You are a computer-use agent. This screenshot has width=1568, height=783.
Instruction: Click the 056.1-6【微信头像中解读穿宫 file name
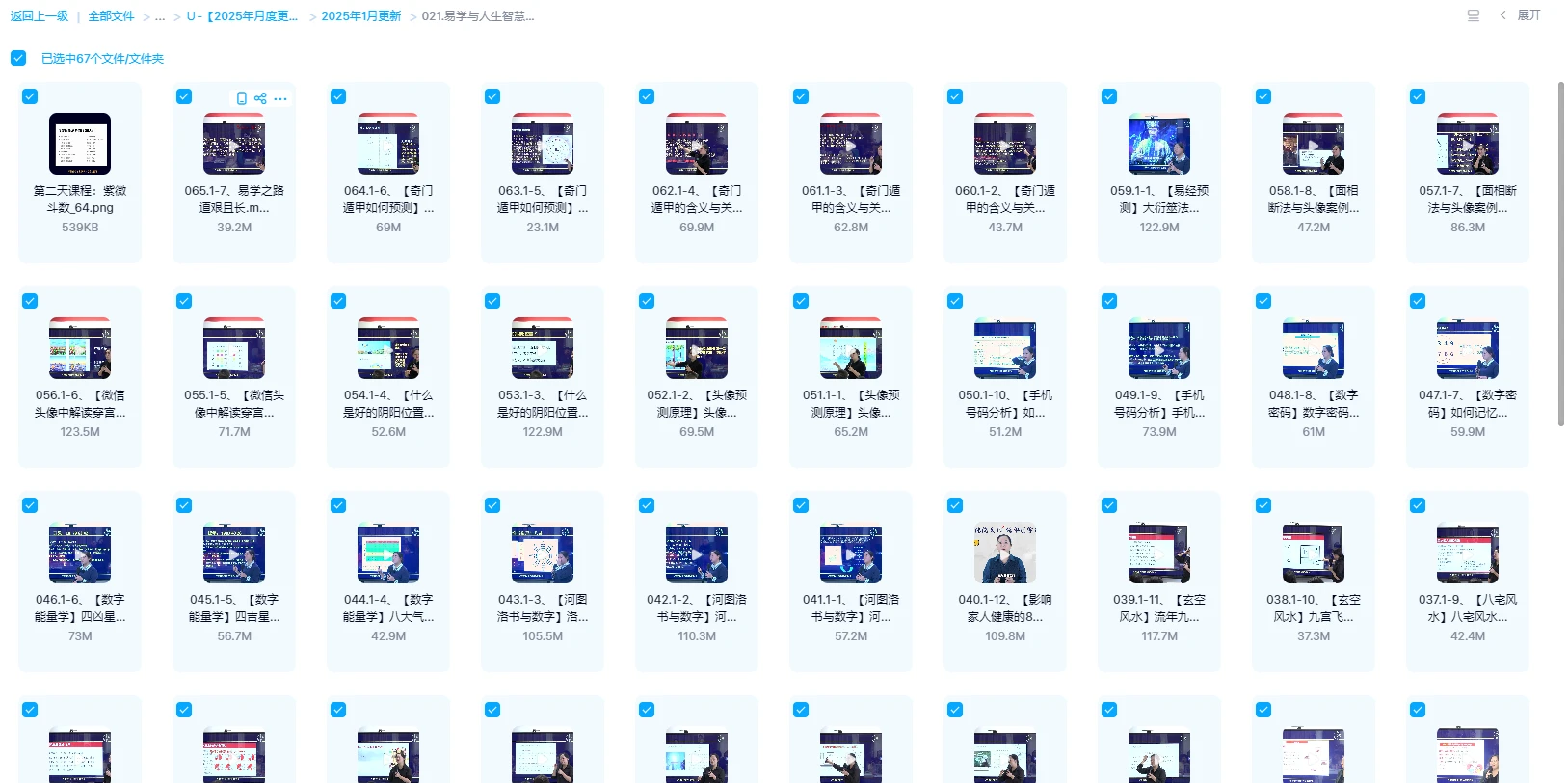pyautogui.click(x=80, y=404)
